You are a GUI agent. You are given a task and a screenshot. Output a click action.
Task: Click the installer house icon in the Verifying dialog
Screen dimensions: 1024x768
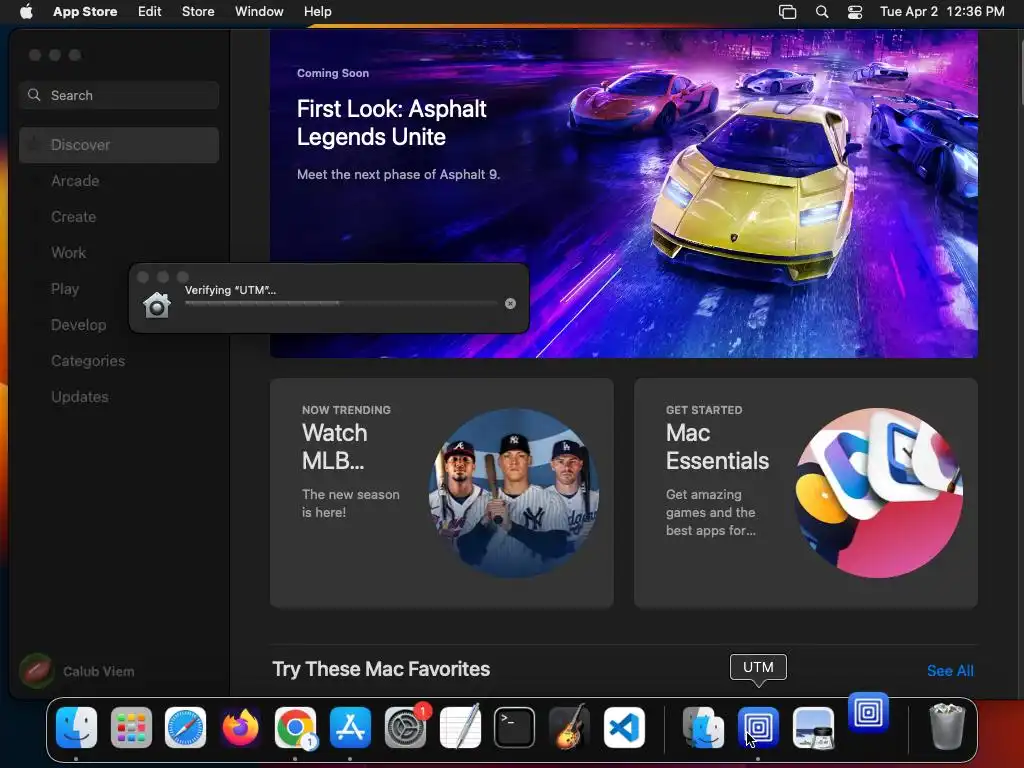157,305
